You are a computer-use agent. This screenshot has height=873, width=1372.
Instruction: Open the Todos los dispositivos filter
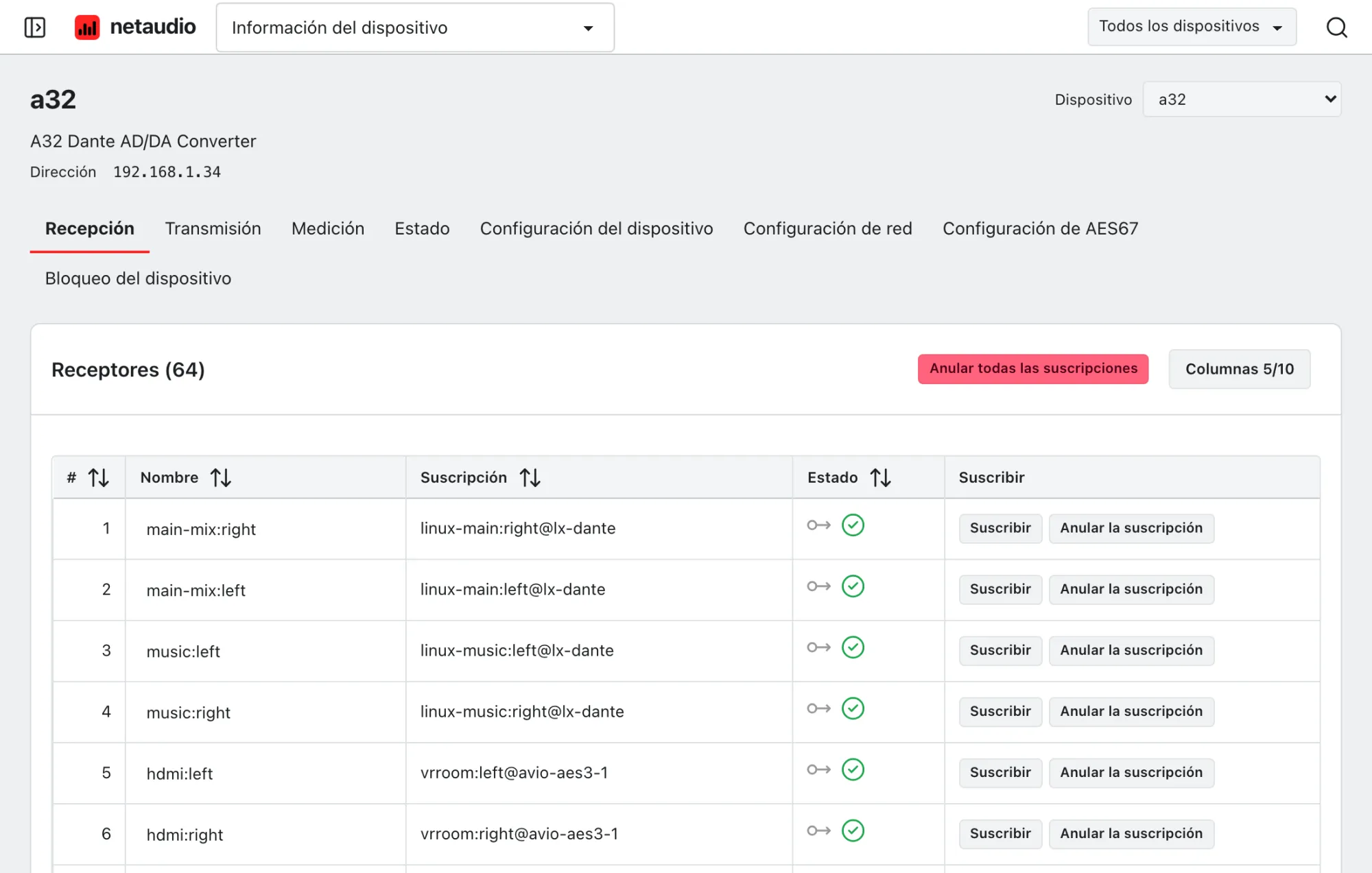1192,27
